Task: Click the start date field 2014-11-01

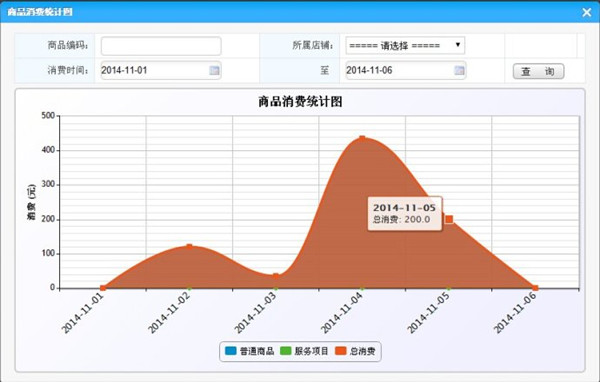Action: tap(161, 70)
